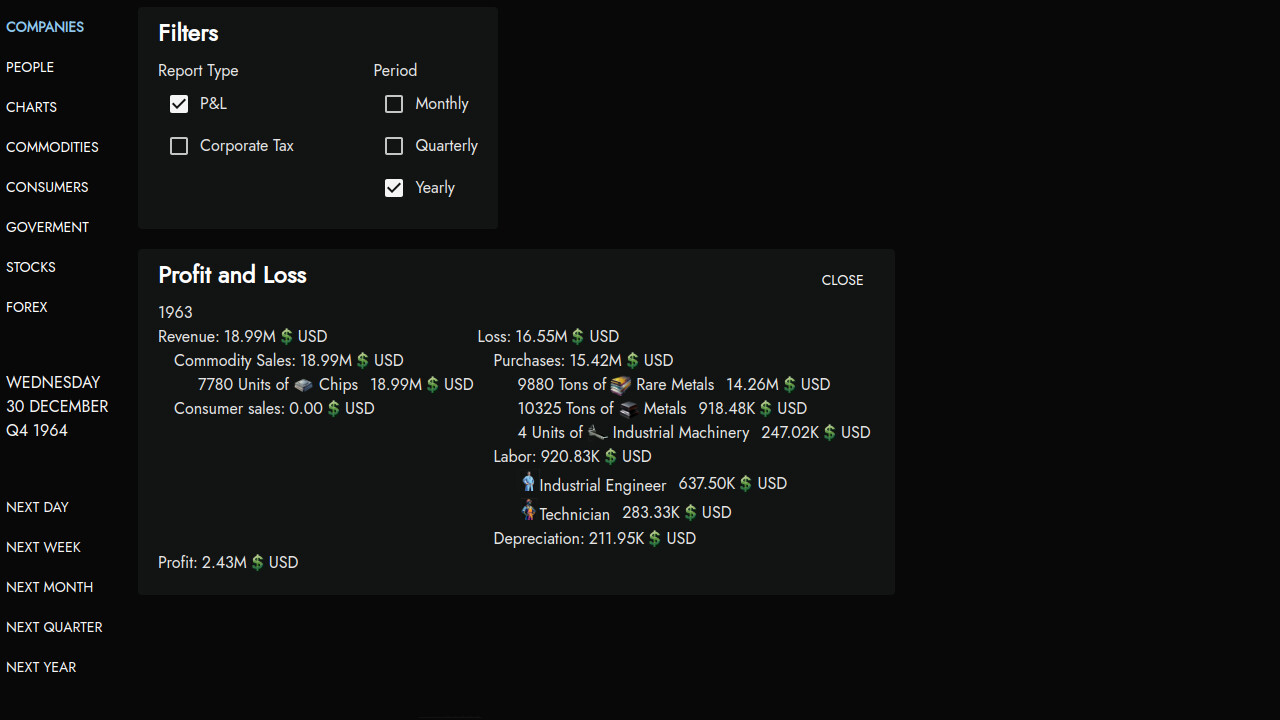The height and width of the screenshot is (720, 1280).
Task: Click the Metals commodity icon
Action: 627,408
